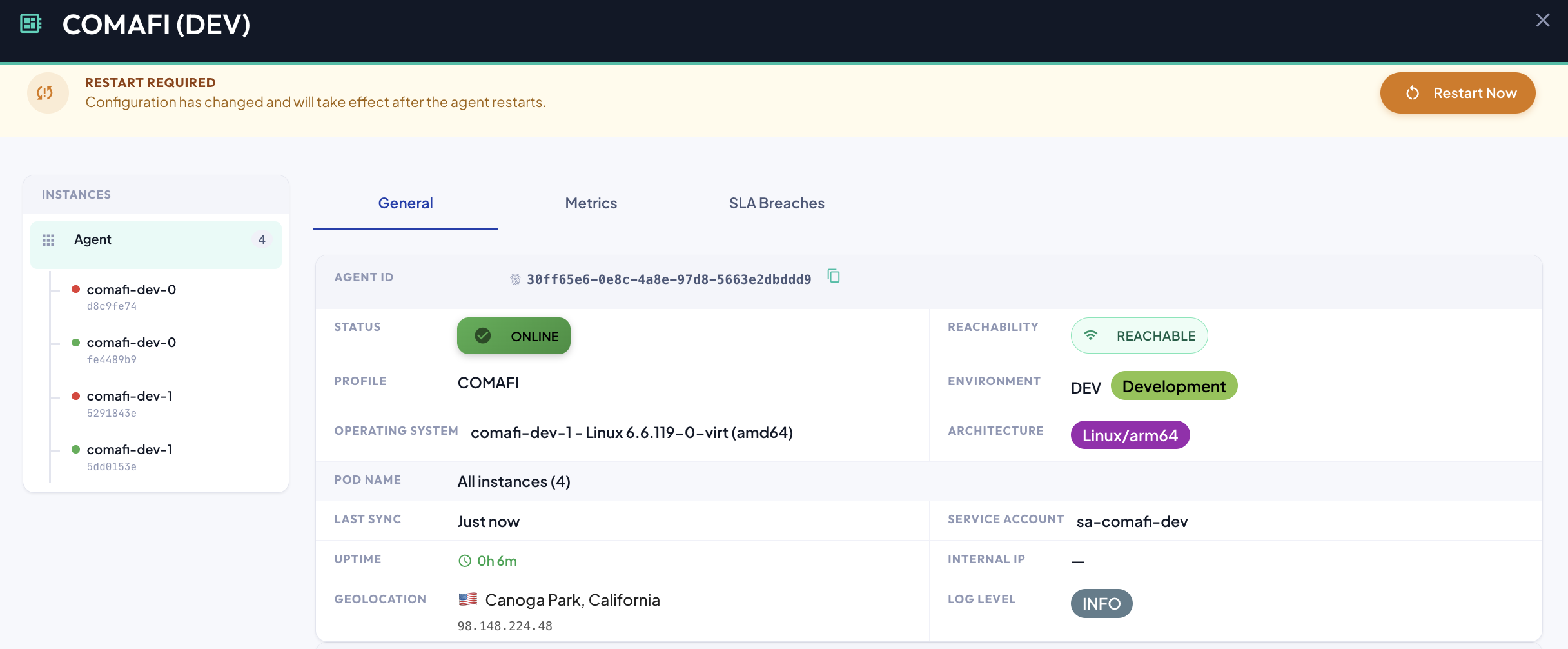
Task: Click the fingerprint icon beside agent ID
Action: pos(514,279)
